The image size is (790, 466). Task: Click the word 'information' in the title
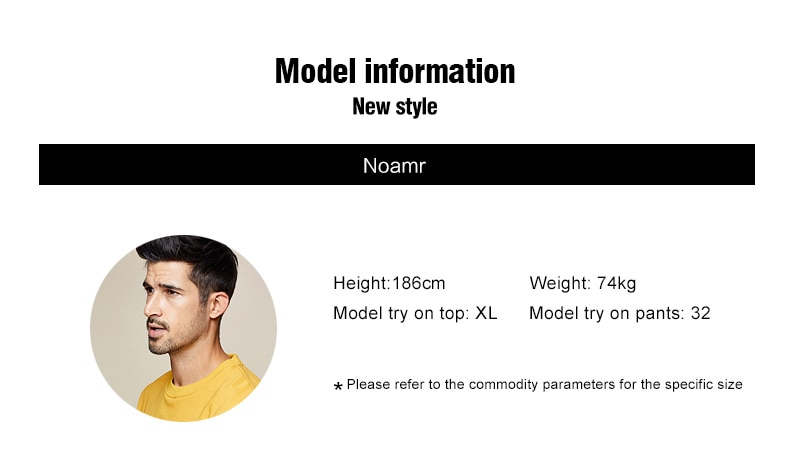[x=440, y=71]
